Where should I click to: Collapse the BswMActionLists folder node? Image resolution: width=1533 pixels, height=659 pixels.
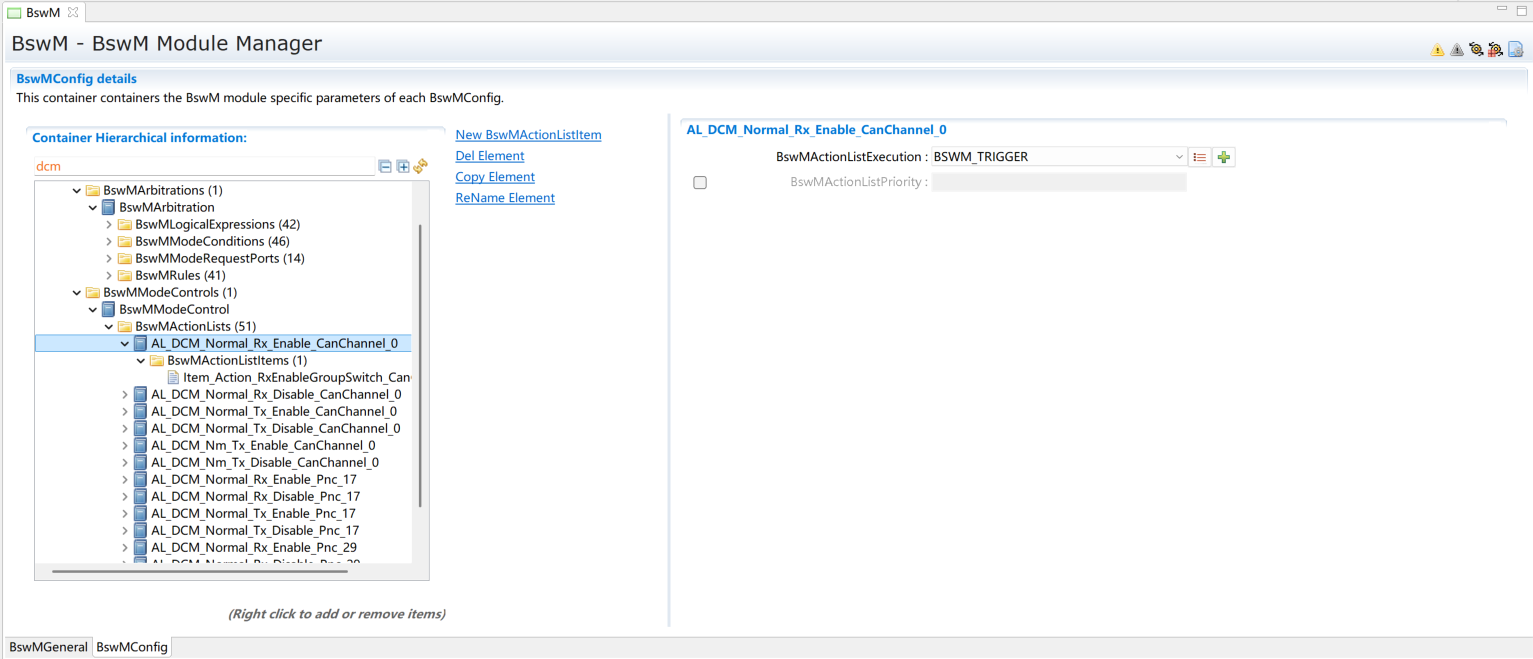109,327
